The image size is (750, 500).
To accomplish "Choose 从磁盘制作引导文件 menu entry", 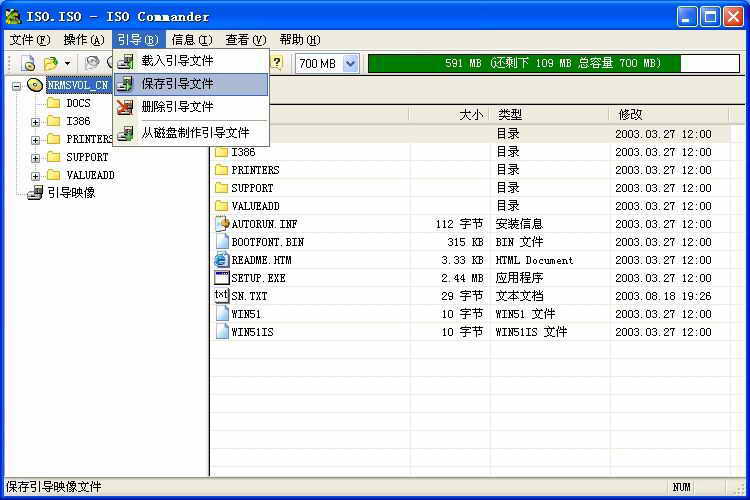I will coord(195,132).
